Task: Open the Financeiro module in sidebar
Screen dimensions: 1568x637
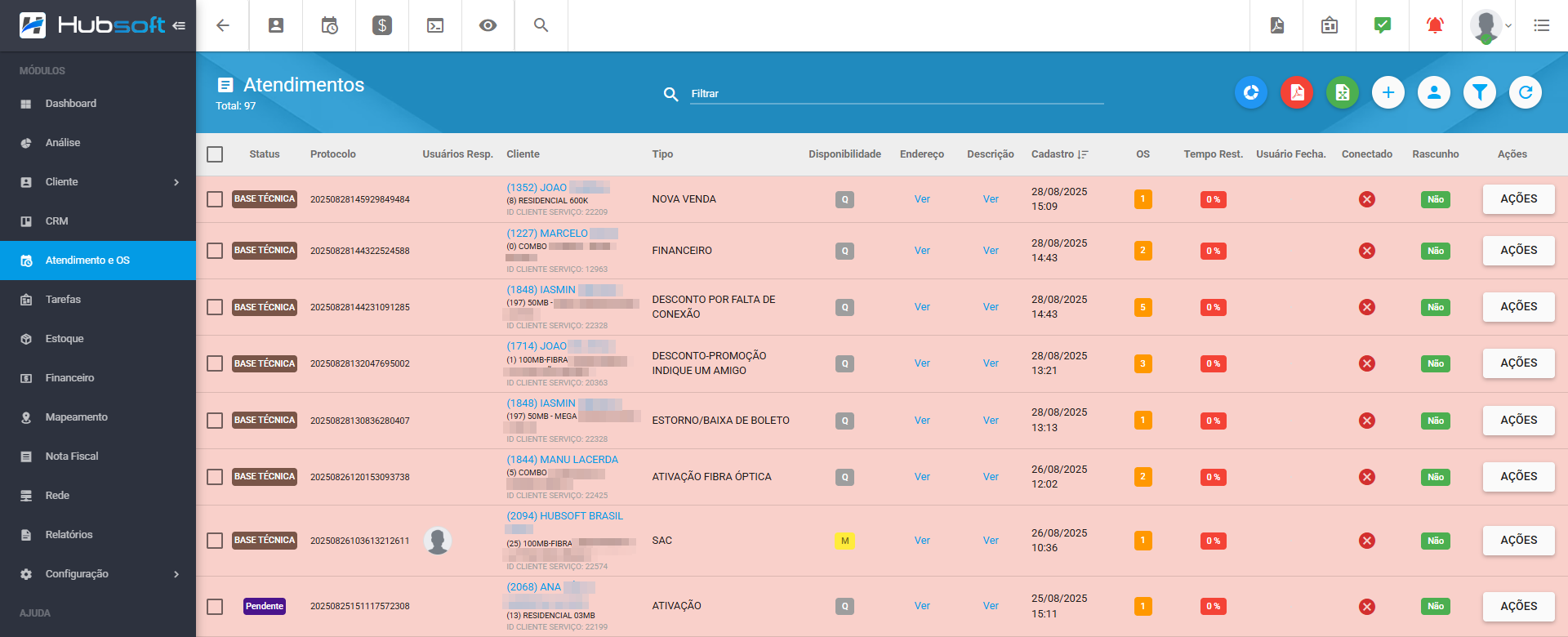Action: pyautogui.click(x=69, y=378)
